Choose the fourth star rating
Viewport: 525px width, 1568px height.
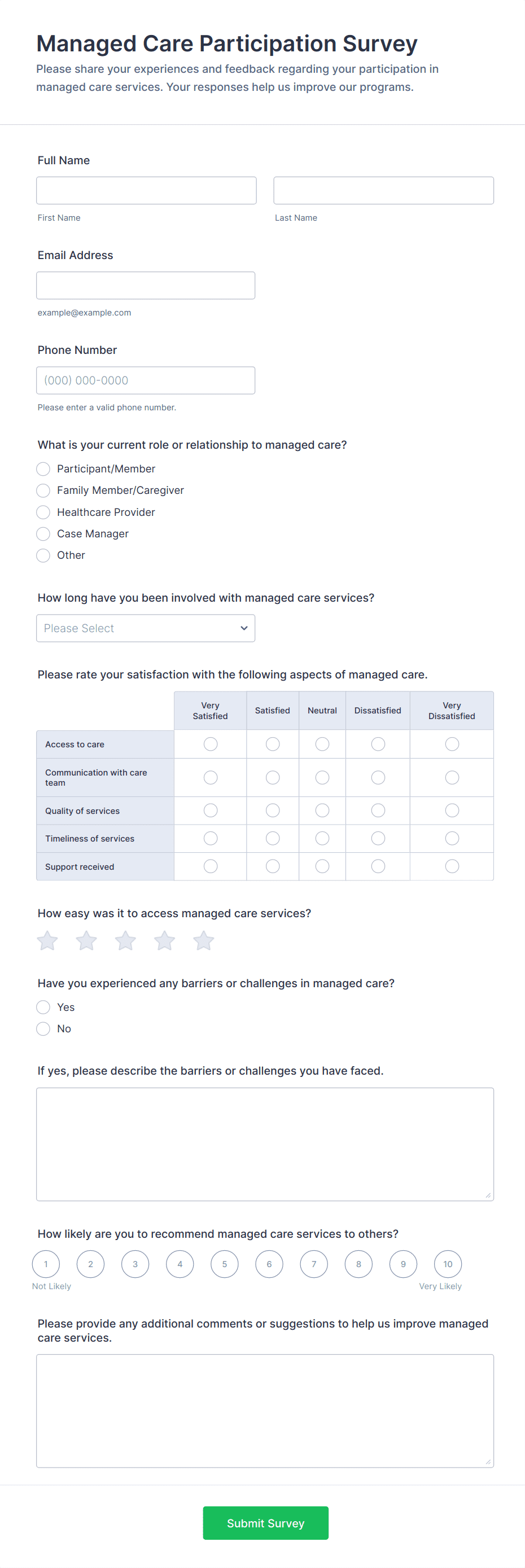[164, 940]
